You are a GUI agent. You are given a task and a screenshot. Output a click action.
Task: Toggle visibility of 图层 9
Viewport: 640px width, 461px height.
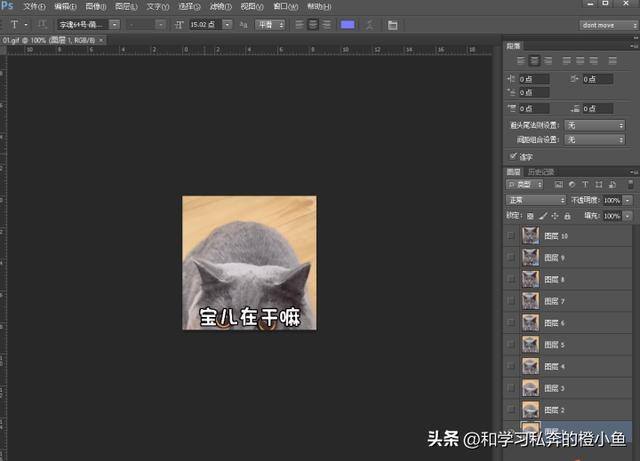511,257
